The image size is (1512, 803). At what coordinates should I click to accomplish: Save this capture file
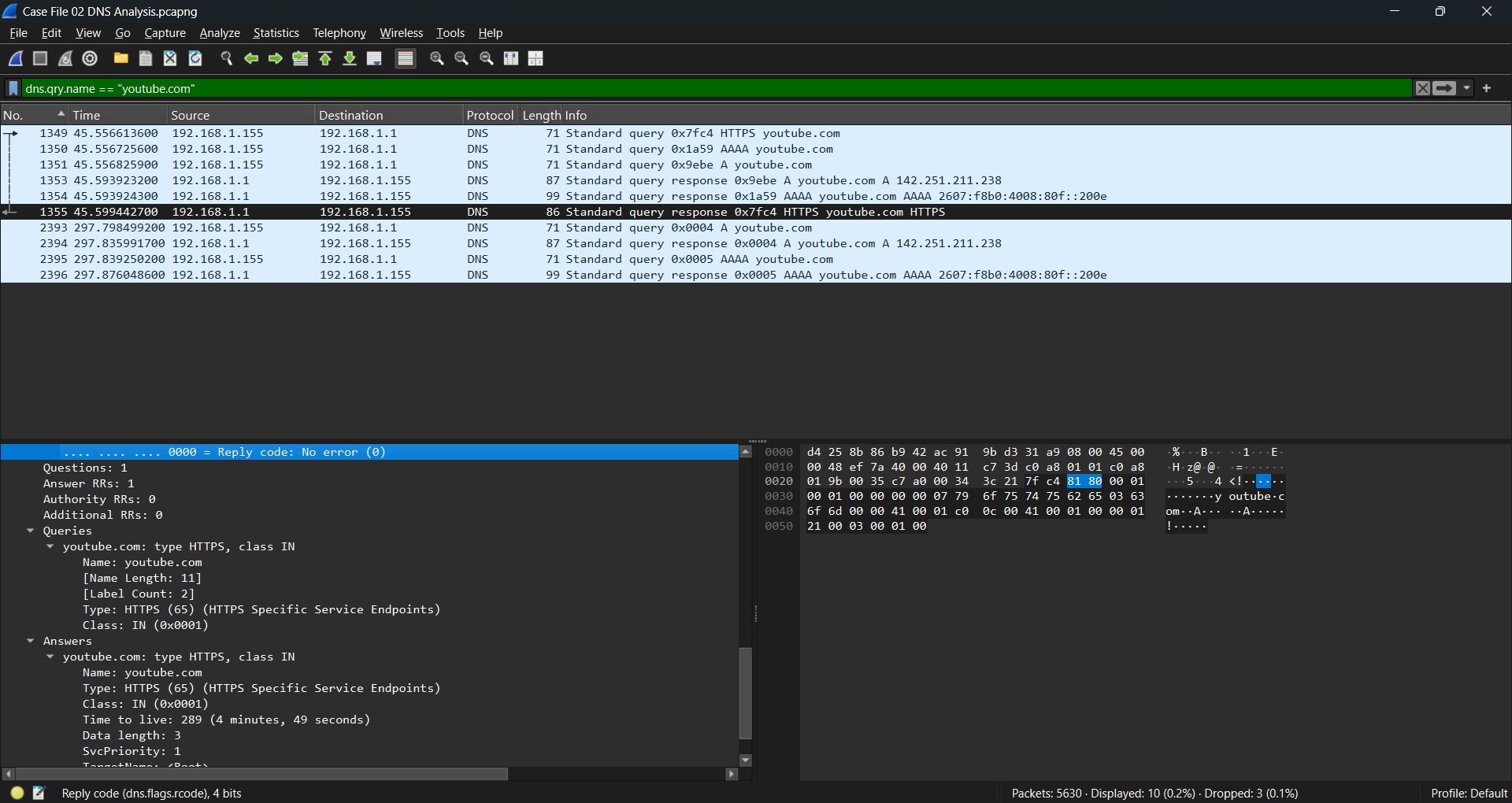[146, 58]
